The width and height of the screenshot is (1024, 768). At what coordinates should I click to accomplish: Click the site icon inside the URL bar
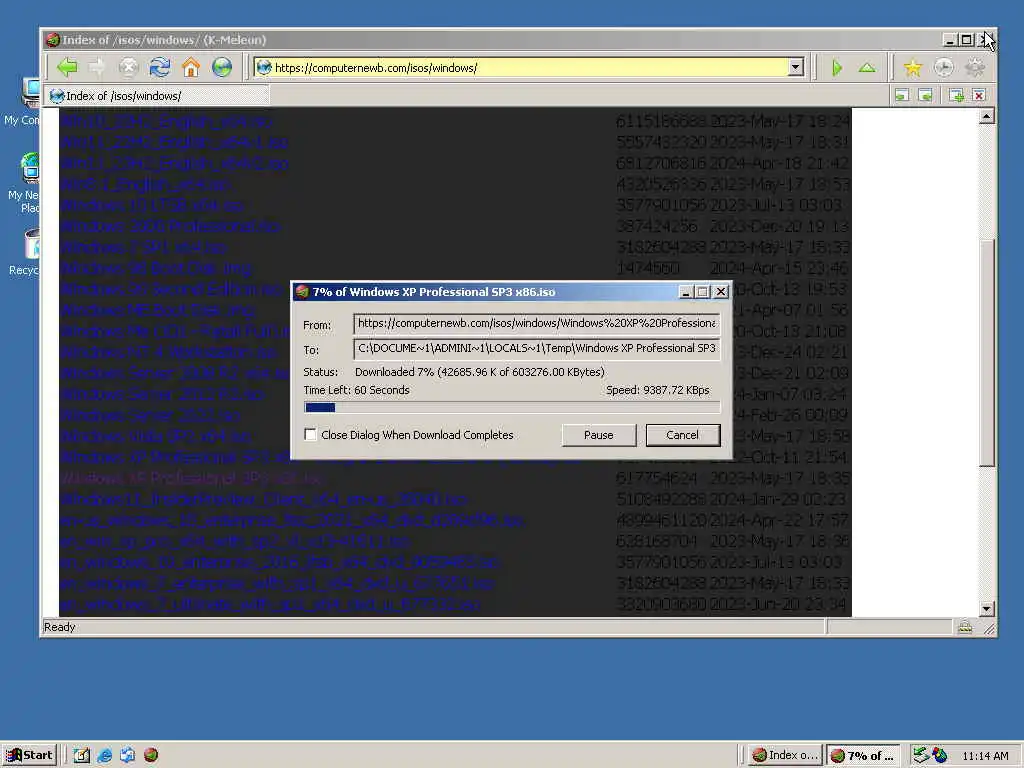264,67
